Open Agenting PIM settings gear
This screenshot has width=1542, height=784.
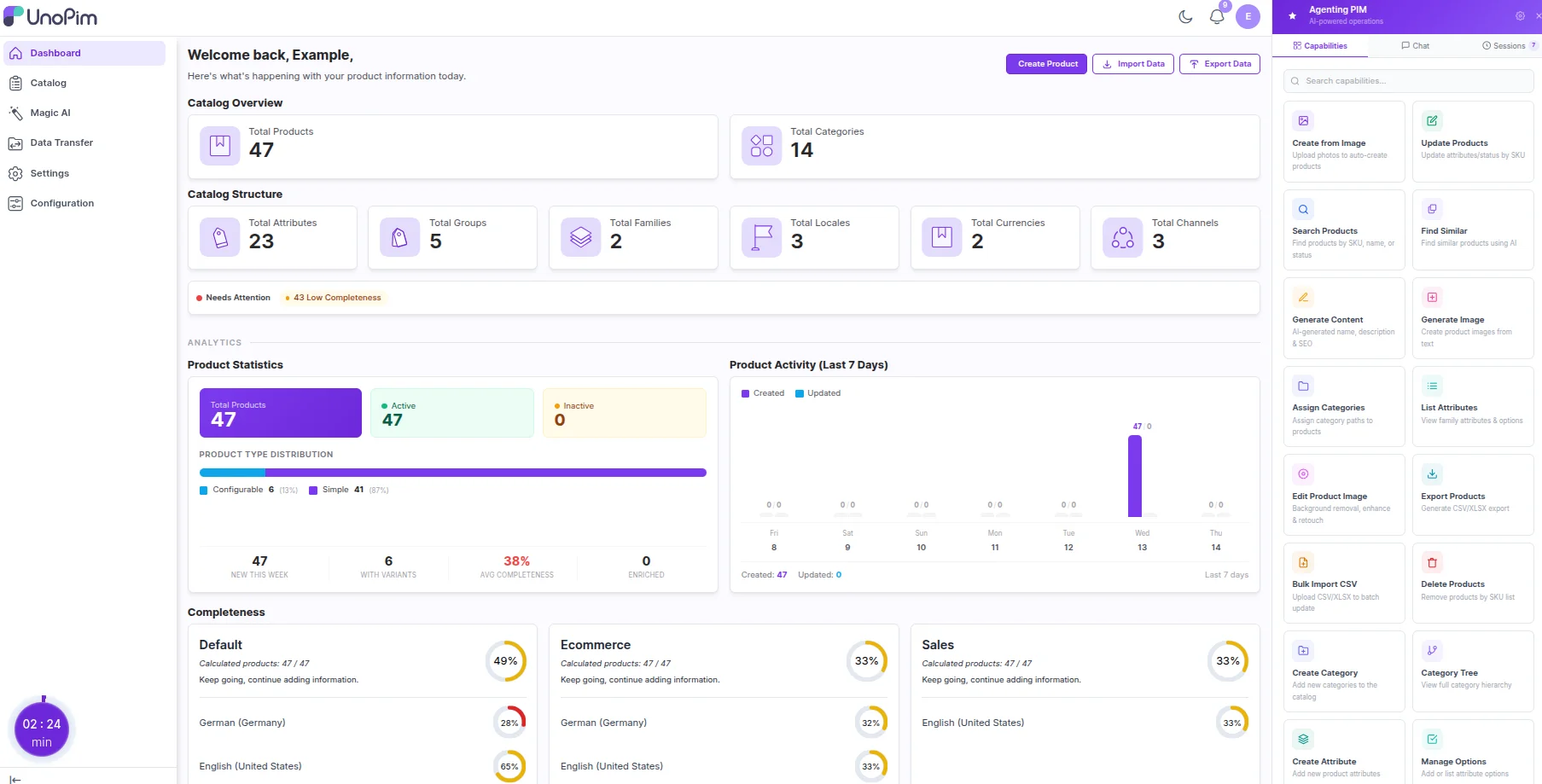(x=1520, y=16)
